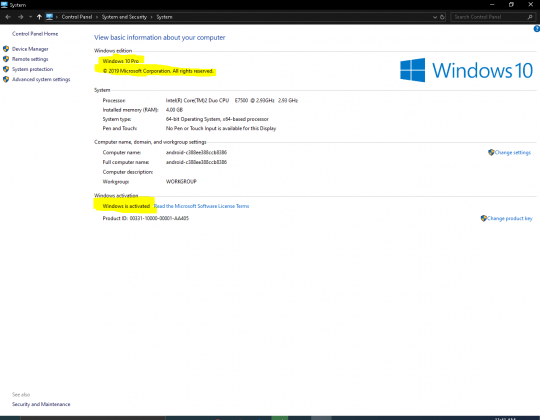Open the blue help icon
Screen dimensions: 540x420
pyautogui.click(x=537, y=29)
